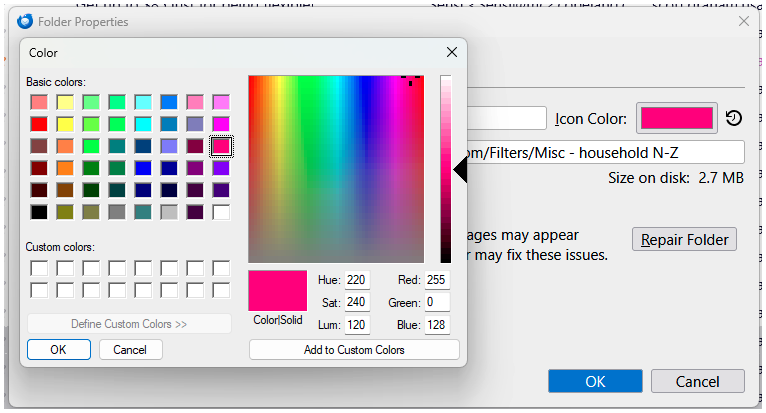Reset icon color with the revert icon
This screenshot has width=766, height=413.
tap(734, 119)
